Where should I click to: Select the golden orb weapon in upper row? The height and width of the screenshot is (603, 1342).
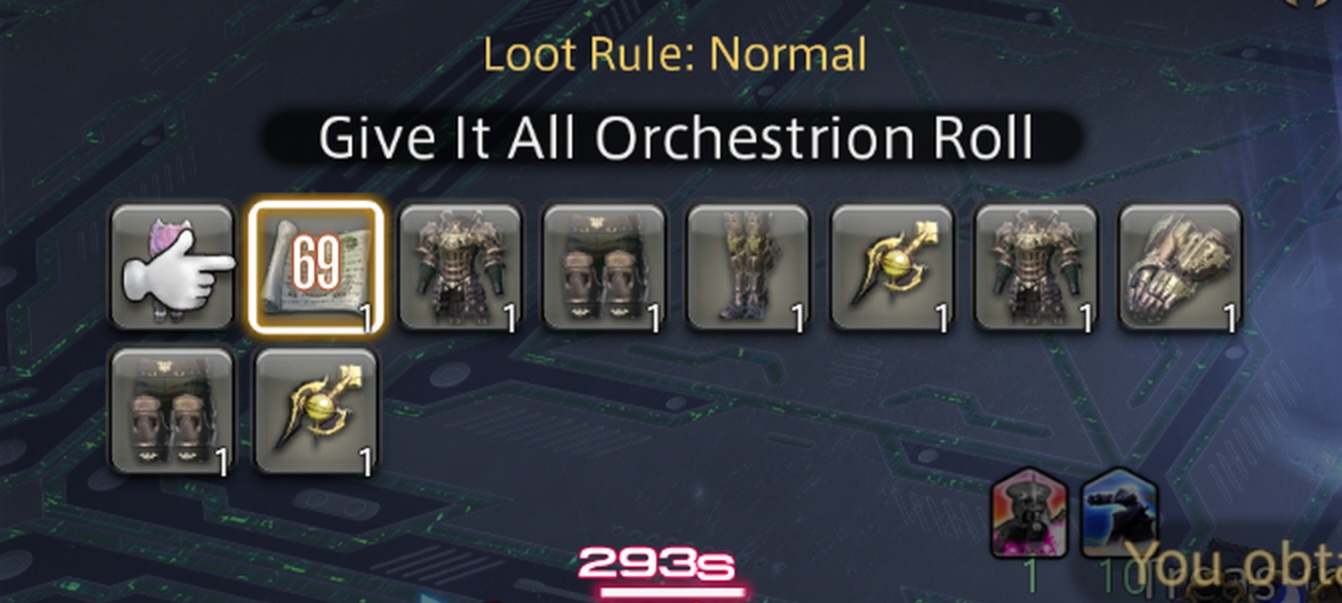coord(892,266)
